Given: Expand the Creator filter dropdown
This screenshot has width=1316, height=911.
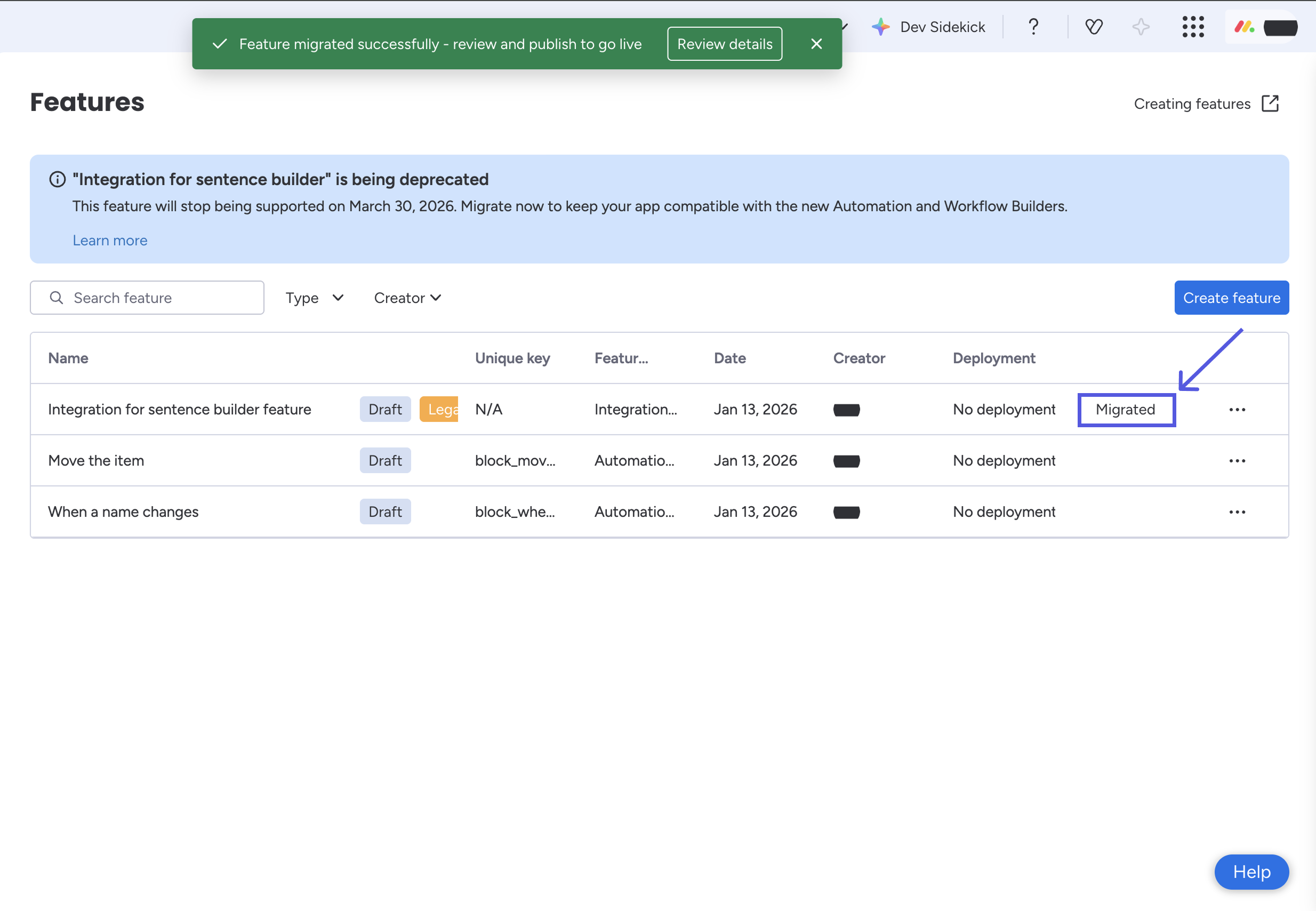Looking at the screenshot, I should click(407, 298).
